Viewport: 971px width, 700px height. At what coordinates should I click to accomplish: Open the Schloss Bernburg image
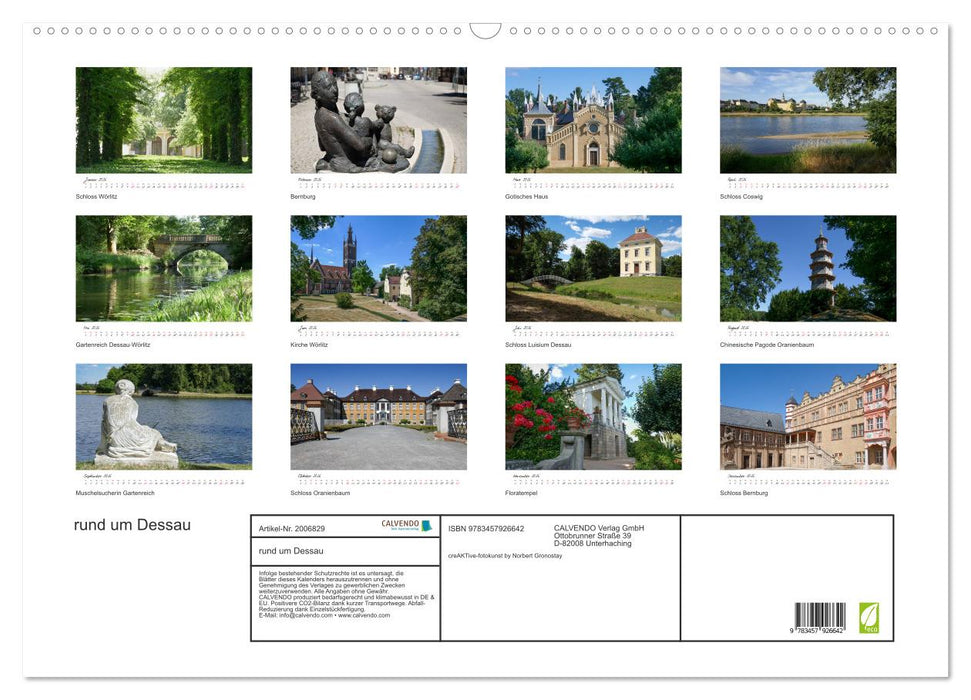coord(807,417)
